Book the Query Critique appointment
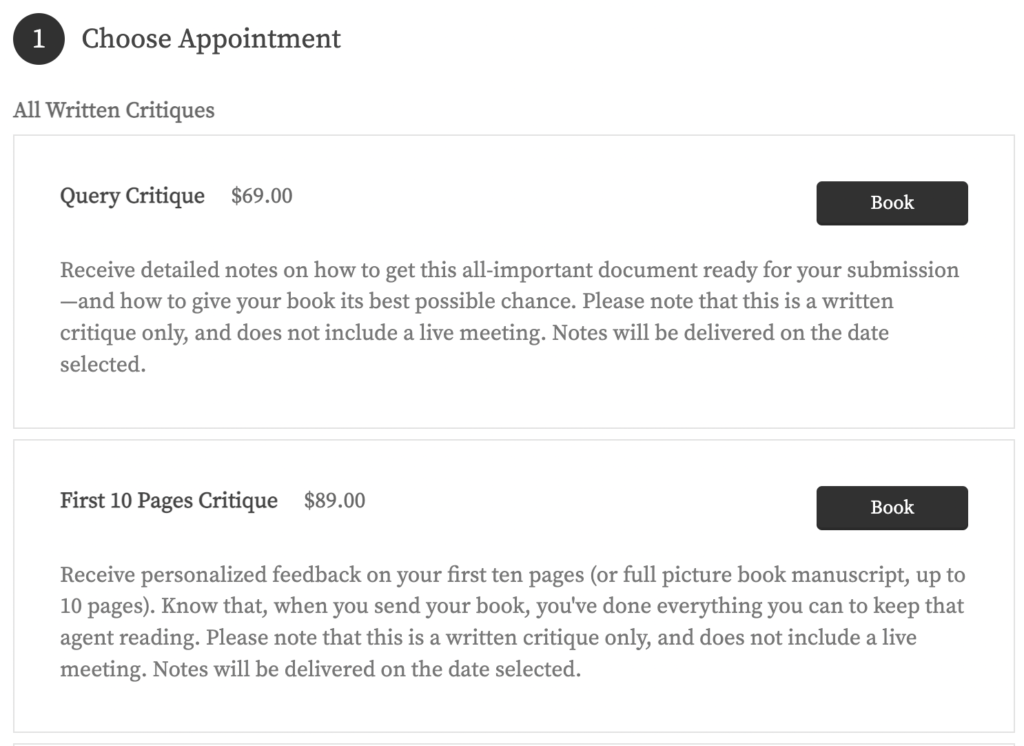This screenshot has width=1024, height=746. tap(891, 203)
